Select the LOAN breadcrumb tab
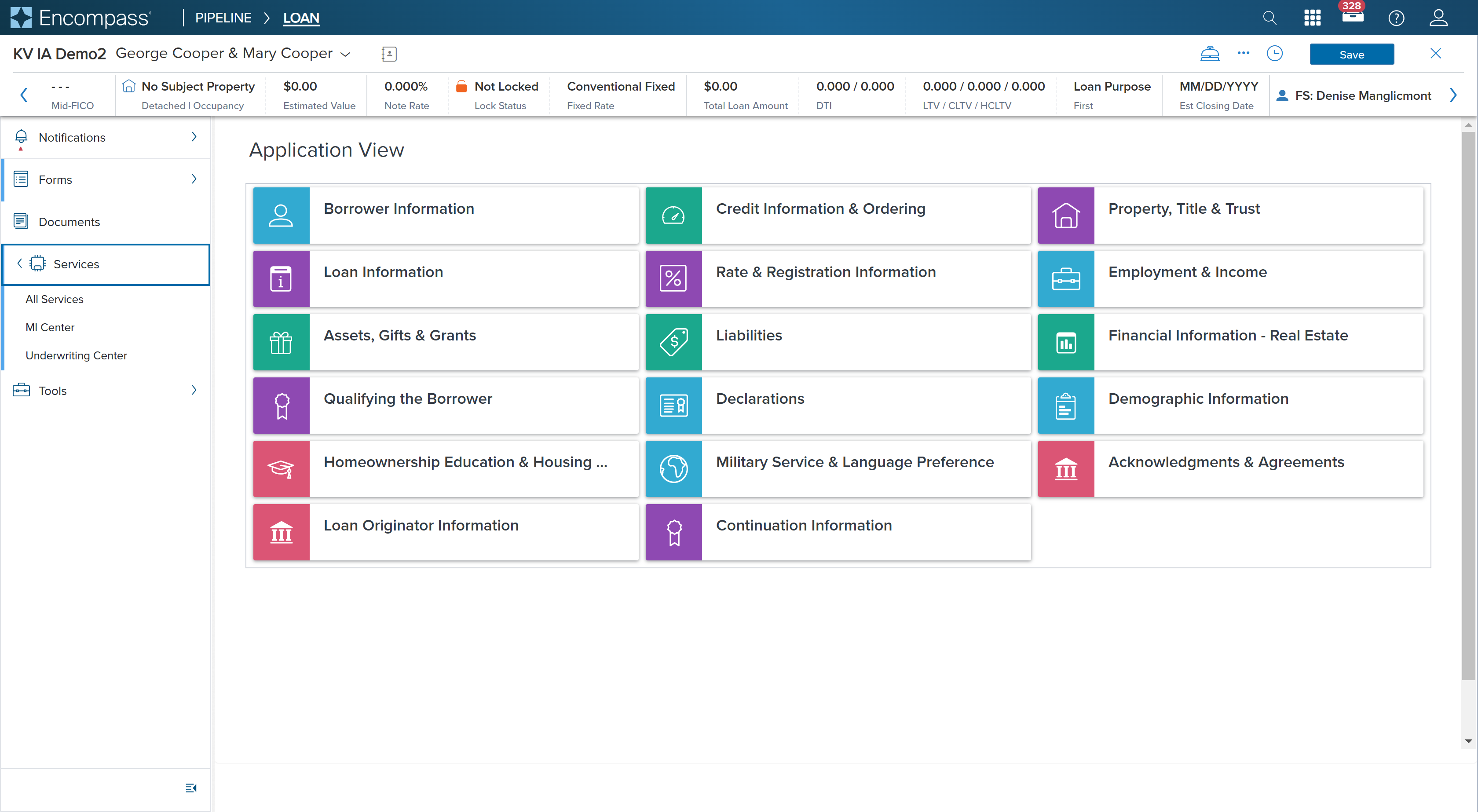 click(x=301, y=18)
